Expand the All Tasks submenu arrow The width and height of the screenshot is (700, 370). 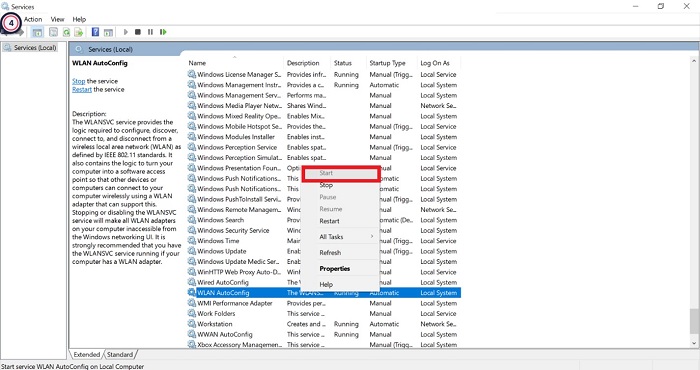tap(371, 237)
